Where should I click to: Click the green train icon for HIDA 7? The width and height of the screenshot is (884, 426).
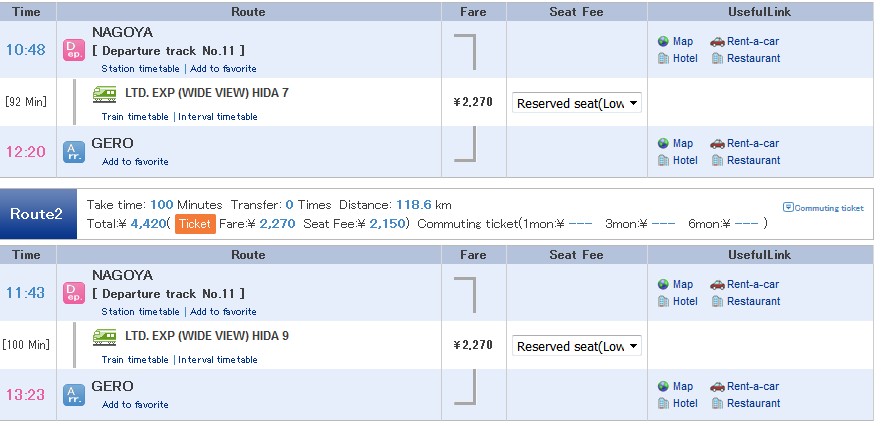(104, 94)
